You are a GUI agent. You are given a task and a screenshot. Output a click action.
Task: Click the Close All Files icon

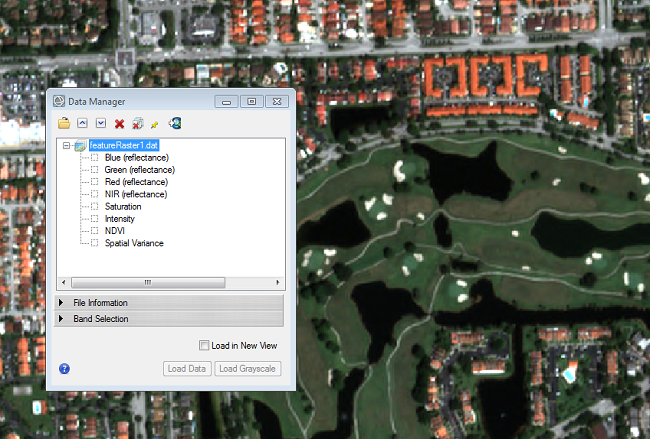click(x=137, y=123)
